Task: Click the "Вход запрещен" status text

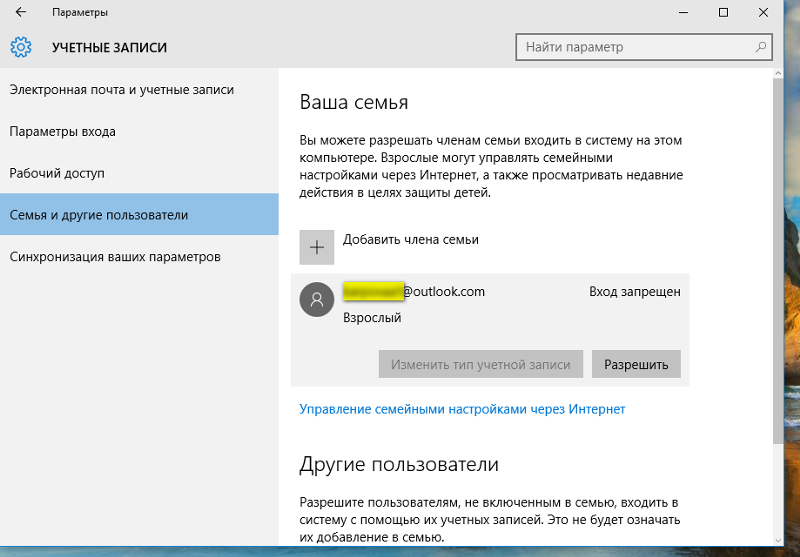Action: point(635,292)
